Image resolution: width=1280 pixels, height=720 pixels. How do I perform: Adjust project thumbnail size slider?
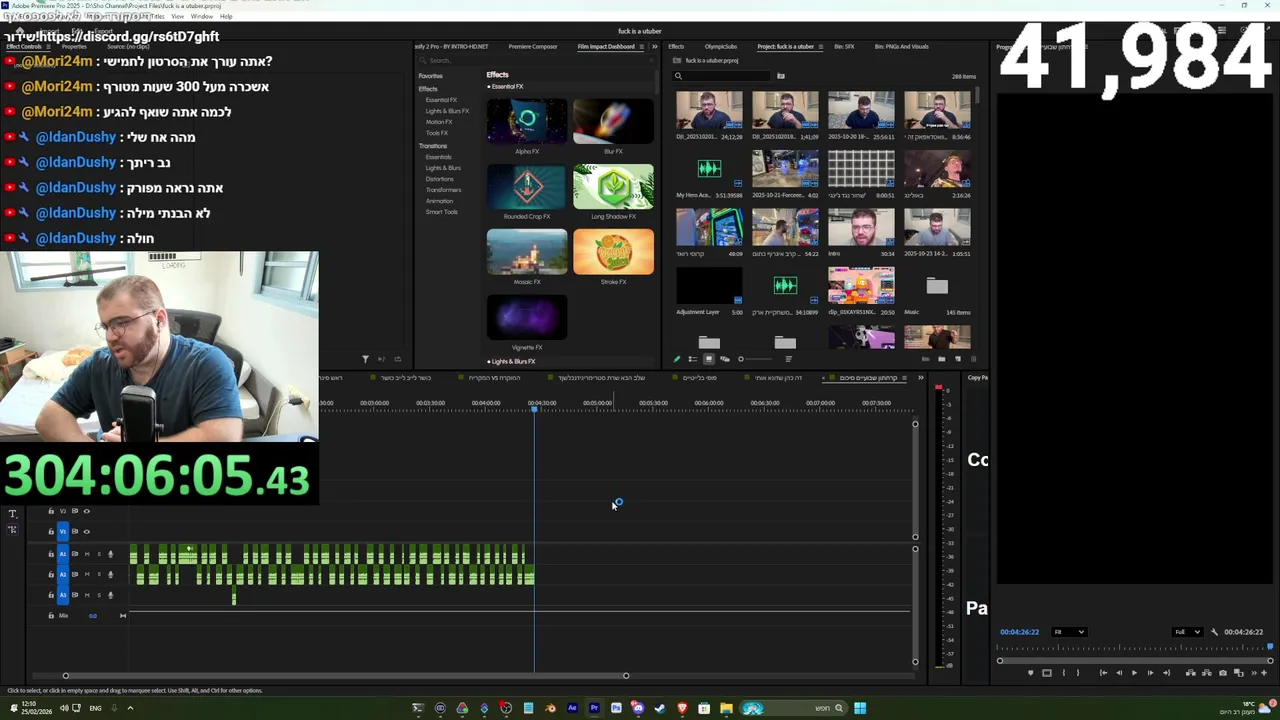tap(755, 359)
